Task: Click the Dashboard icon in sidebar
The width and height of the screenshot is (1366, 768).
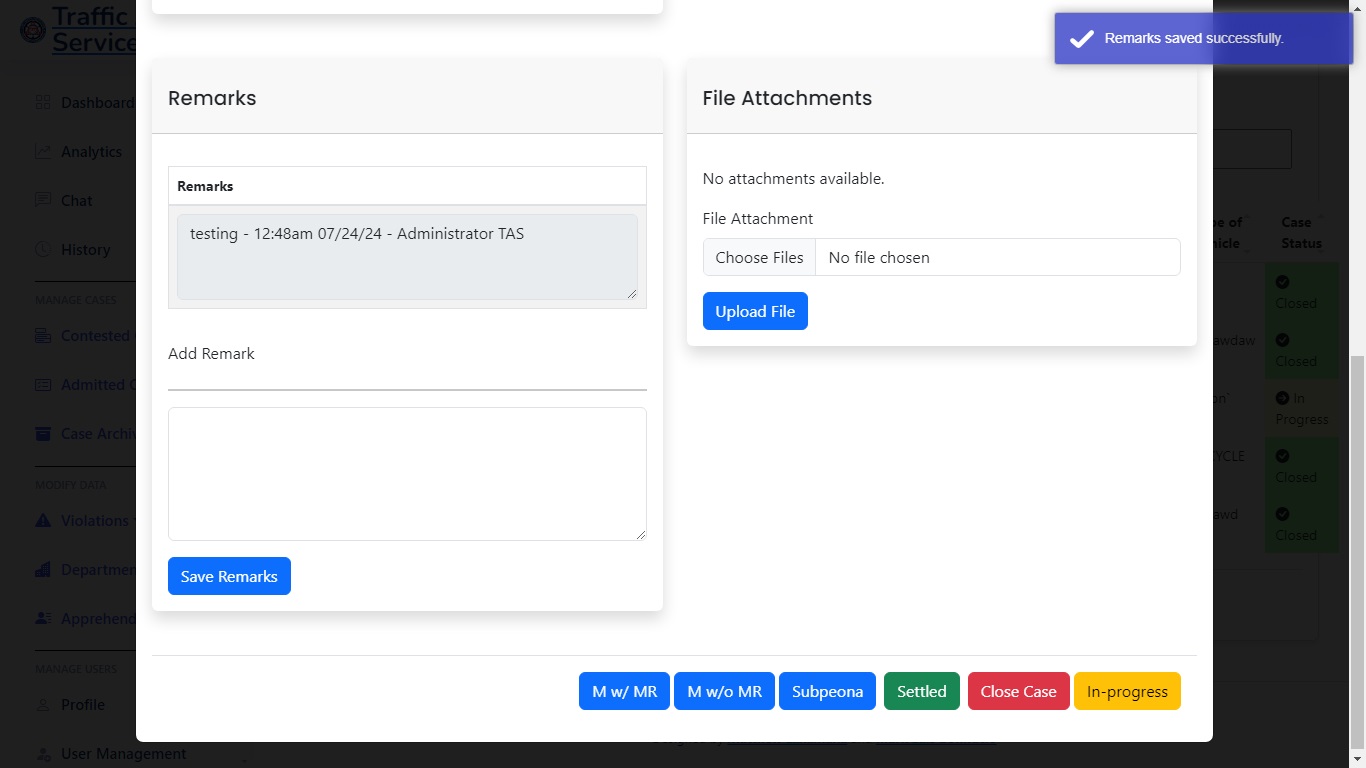Action: pyautogui.click(x=43, y=103)
